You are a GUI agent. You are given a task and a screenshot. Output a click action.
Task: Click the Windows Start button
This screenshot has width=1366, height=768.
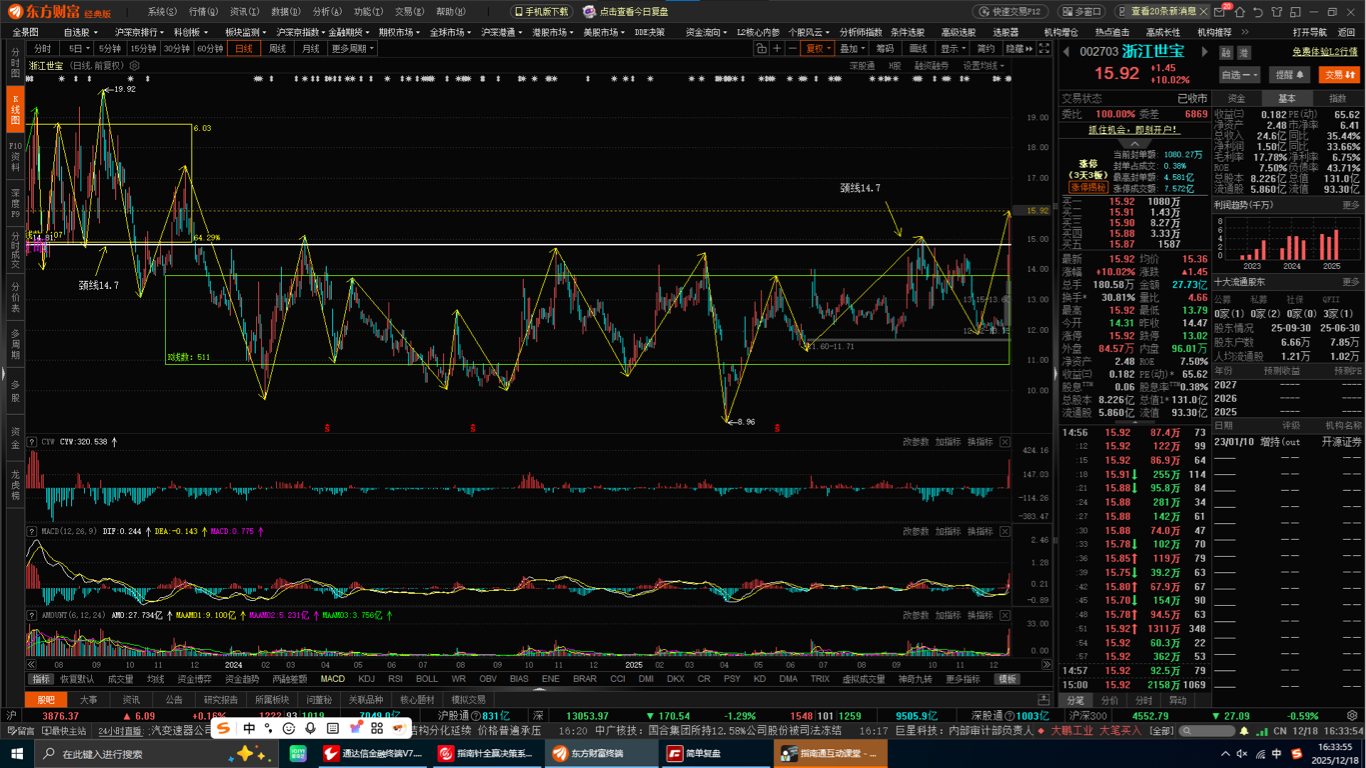[x=16, y=753]
